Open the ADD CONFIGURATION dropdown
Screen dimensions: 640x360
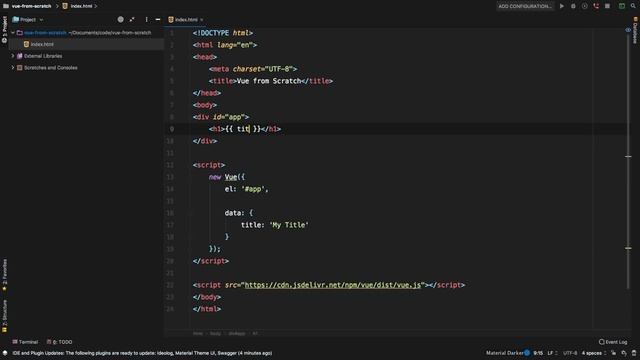525,6
